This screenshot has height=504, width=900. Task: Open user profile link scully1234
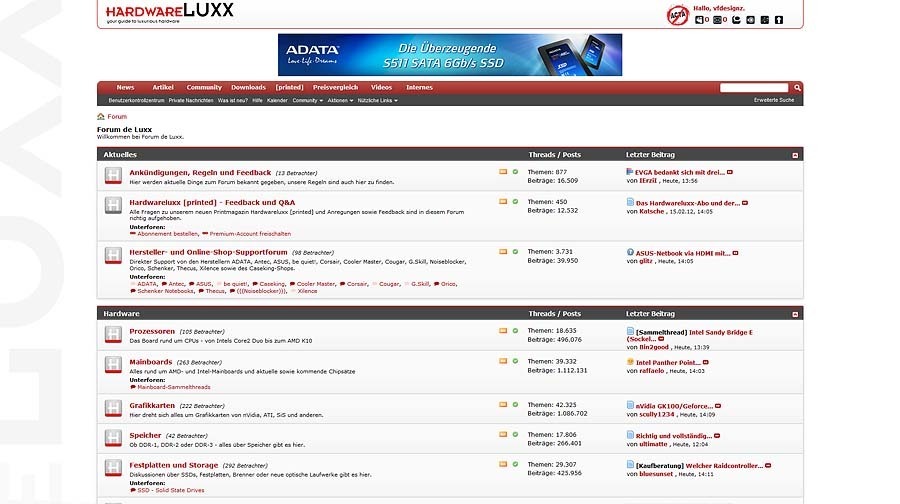coord(657,414)
